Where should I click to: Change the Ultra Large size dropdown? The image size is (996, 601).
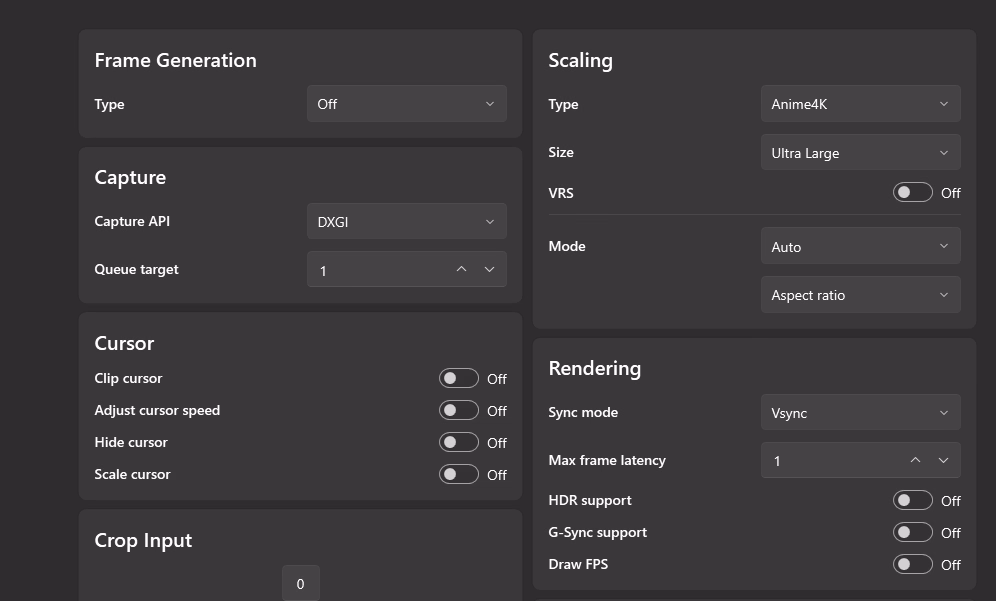pyautogui.click(x=860, y=153)
